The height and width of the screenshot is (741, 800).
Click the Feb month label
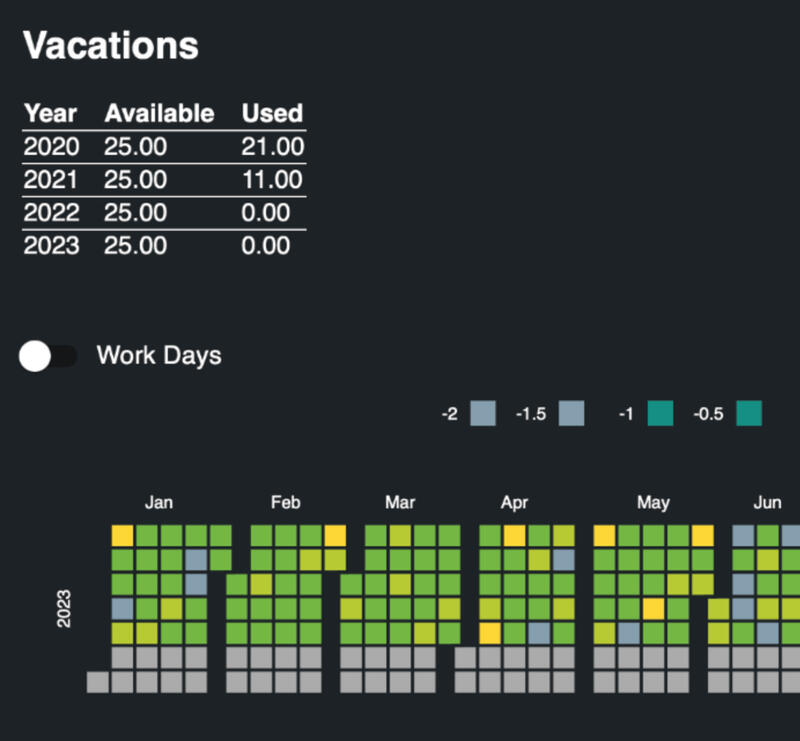click(x=285, y=502)
